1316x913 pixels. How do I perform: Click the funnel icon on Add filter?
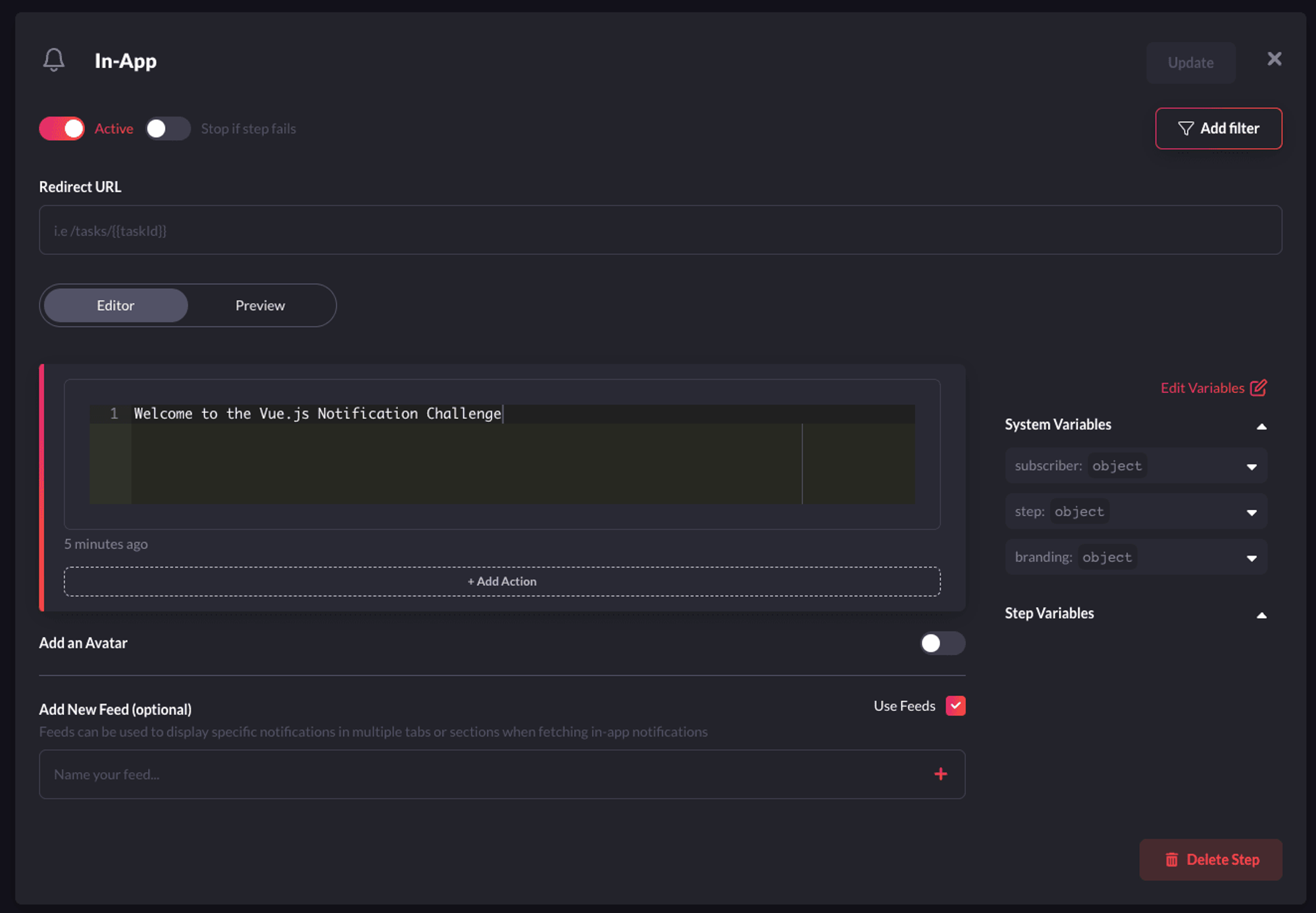pos(1185,128)
